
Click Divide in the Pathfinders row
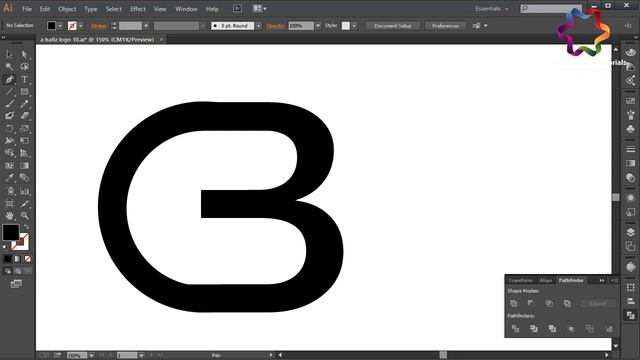516,329
